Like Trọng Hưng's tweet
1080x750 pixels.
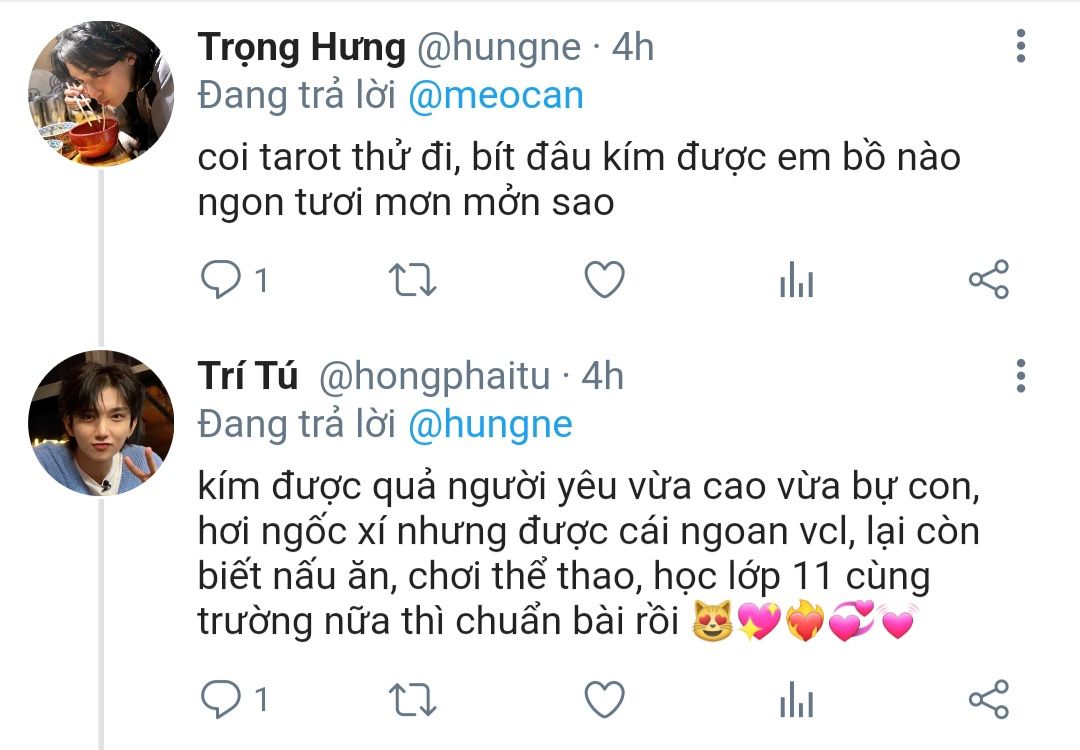click(x=604, y=280)
